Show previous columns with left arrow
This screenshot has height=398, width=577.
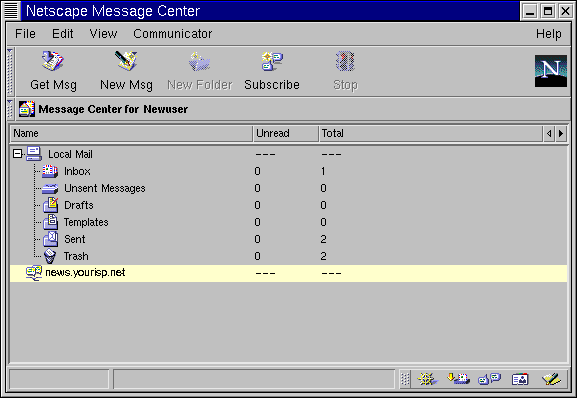[x=549, y=134]
